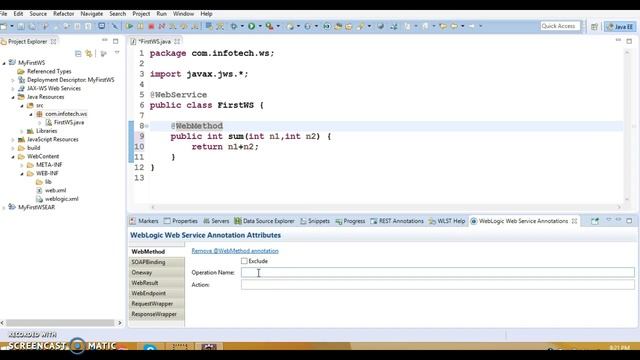Viewport: 640px width, 360px height.
Task: Click the Debug bug icon
Action: pyautogui.click(x=234, y=26)
